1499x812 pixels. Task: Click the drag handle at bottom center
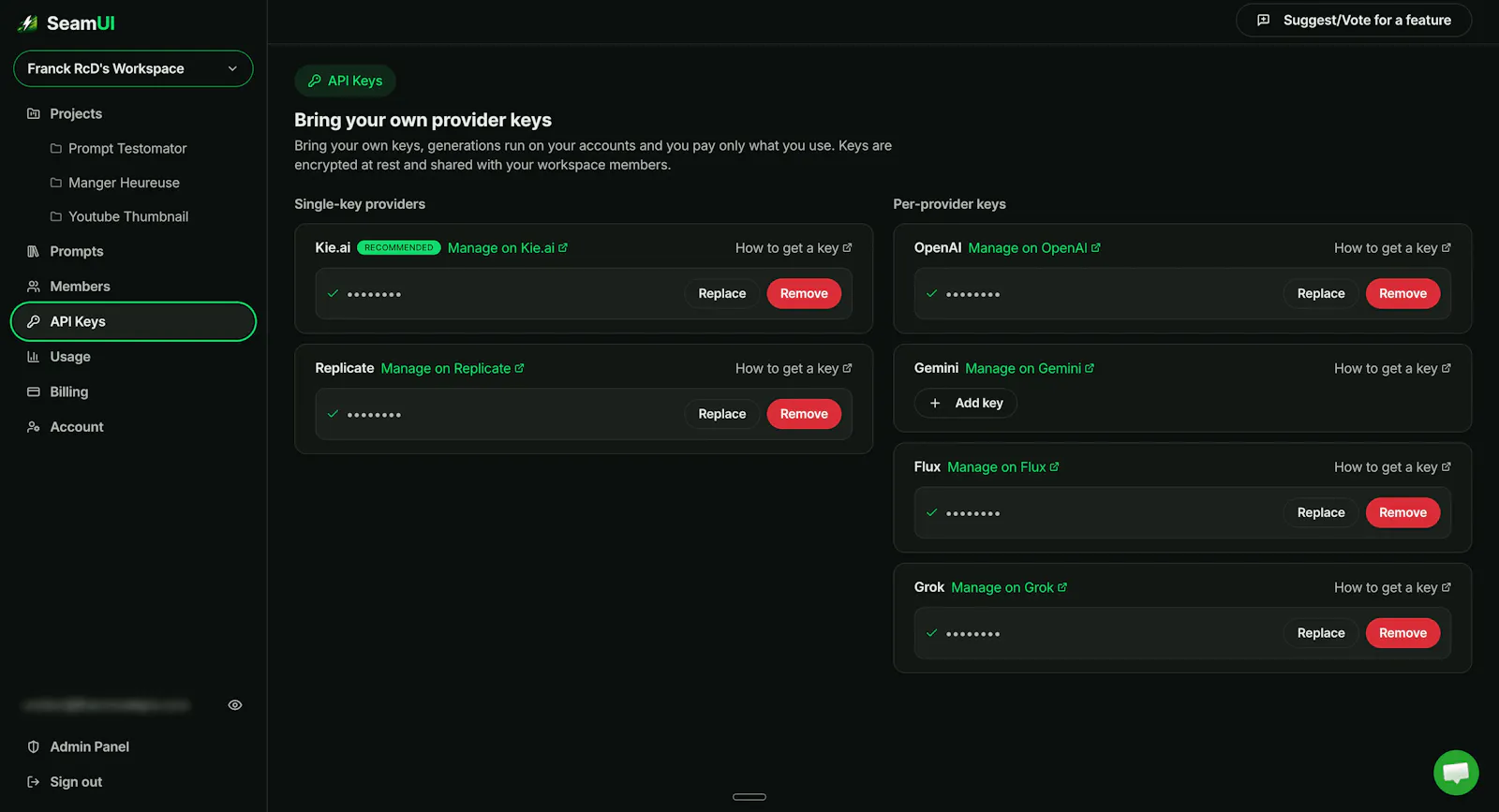click(749, 797)
